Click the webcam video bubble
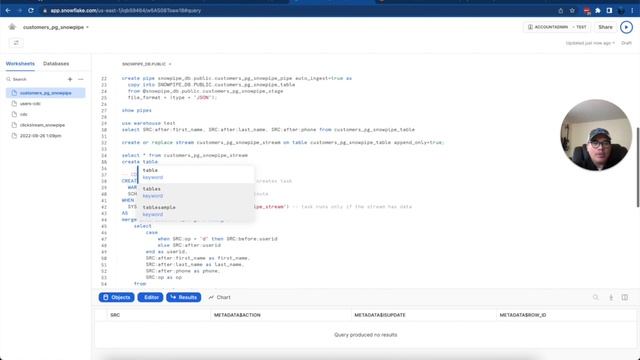 coord(596,135)
